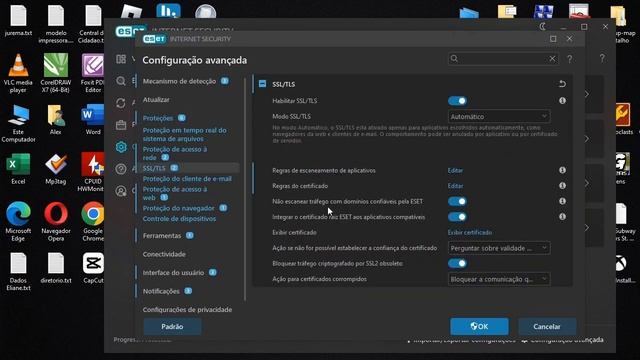The height and width of the screenshot is (360, 640).
Task: Click the ESET sidebar computer scan magnifier icon
Action: pos(121,81)
